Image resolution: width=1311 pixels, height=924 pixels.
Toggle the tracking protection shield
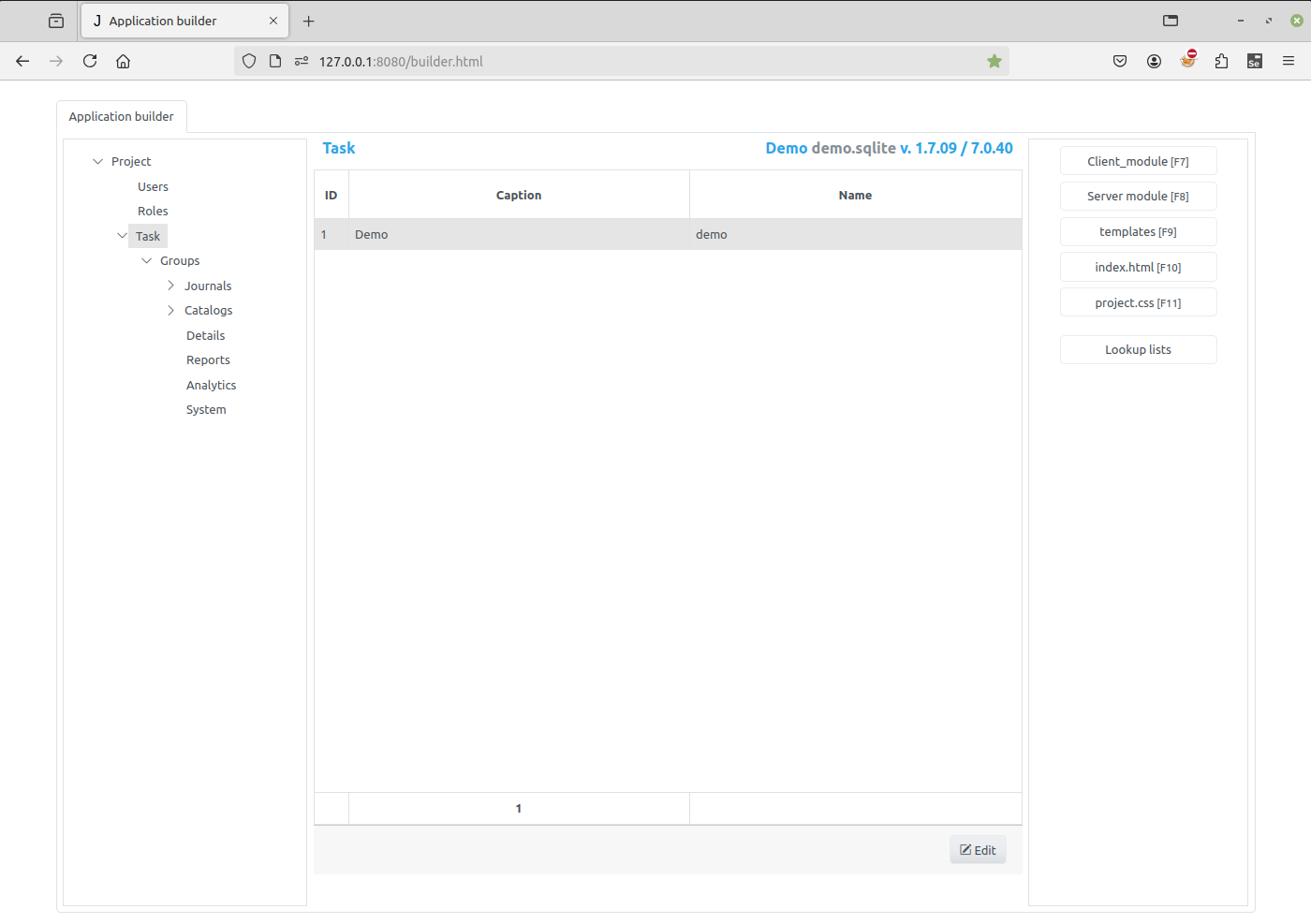[248, 60]
